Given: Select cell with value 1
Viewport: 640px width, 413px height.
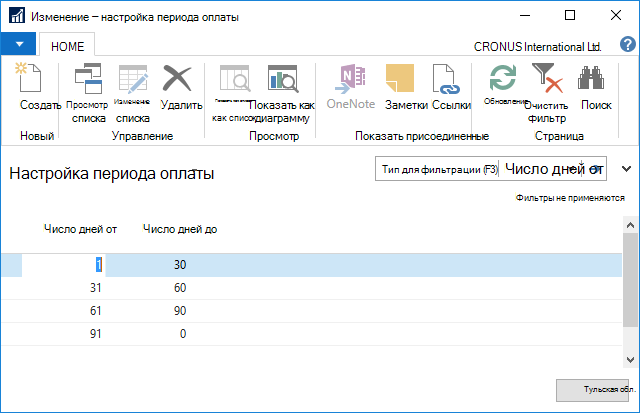Looking at the screenshot, I should click(x=64, y=265).
